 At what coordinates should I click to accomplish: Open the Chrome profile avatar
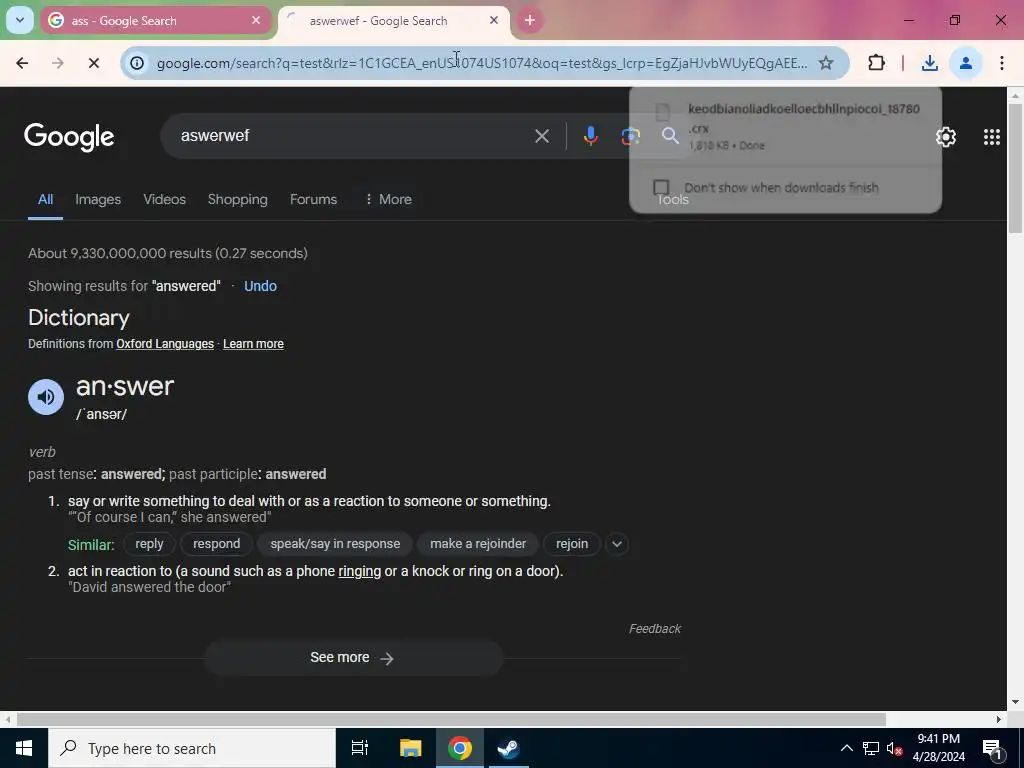pos(966,63)
